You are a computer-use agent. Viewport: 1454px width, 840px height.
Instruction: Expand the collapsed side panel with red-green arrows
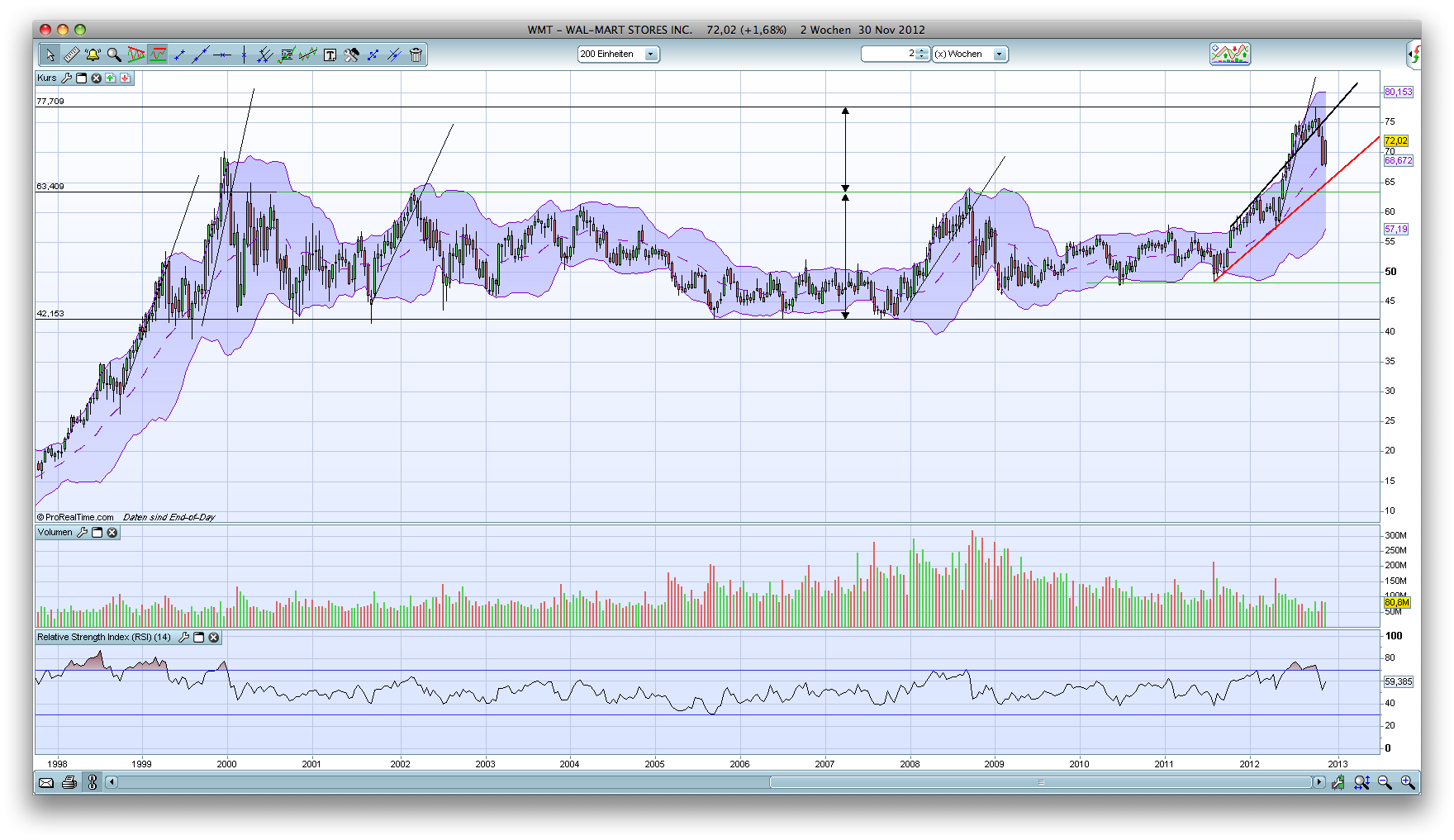[x=1414, y=55]
